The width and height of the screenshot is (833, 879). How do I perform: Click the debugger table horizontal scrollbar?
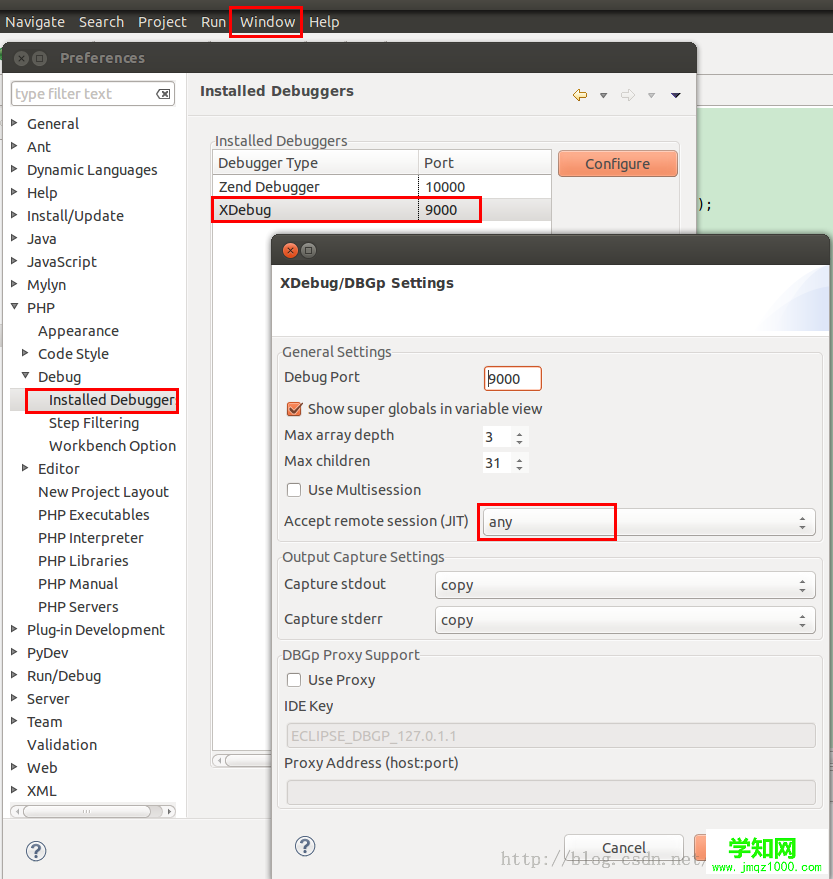click(x=243, y=760)
